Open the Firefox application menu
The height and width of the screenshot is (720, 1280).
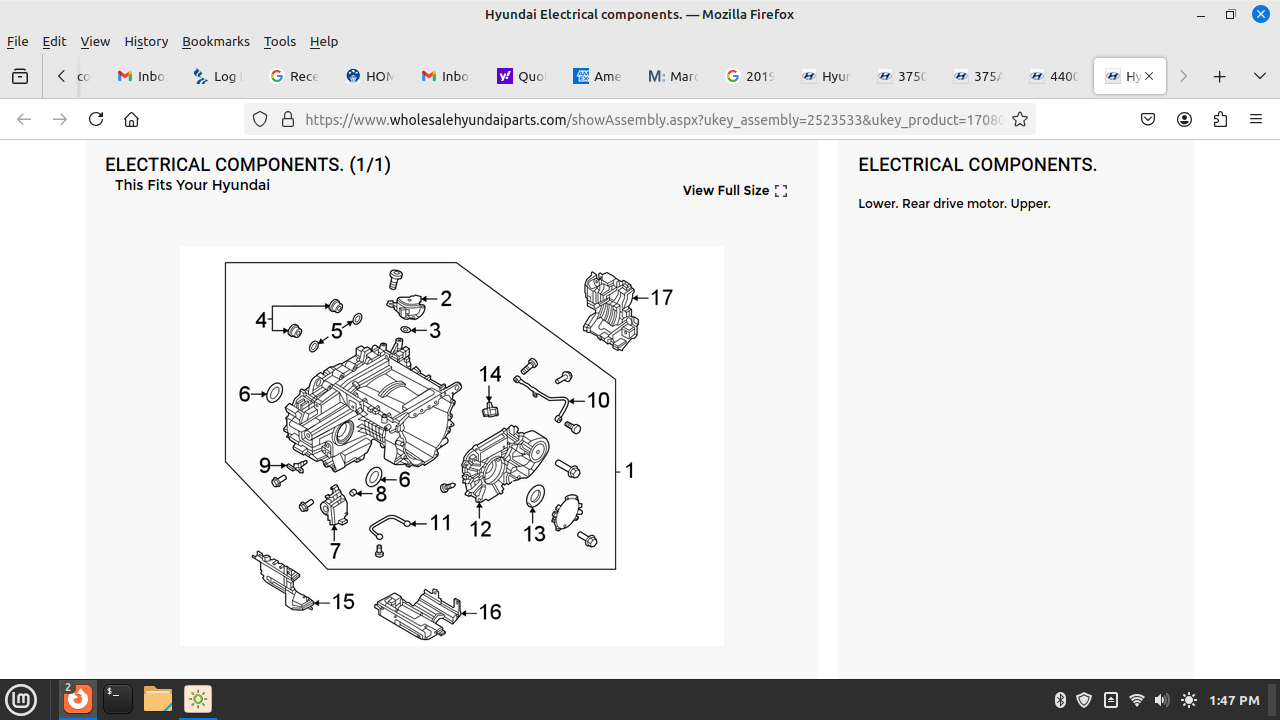point(1256,119)
